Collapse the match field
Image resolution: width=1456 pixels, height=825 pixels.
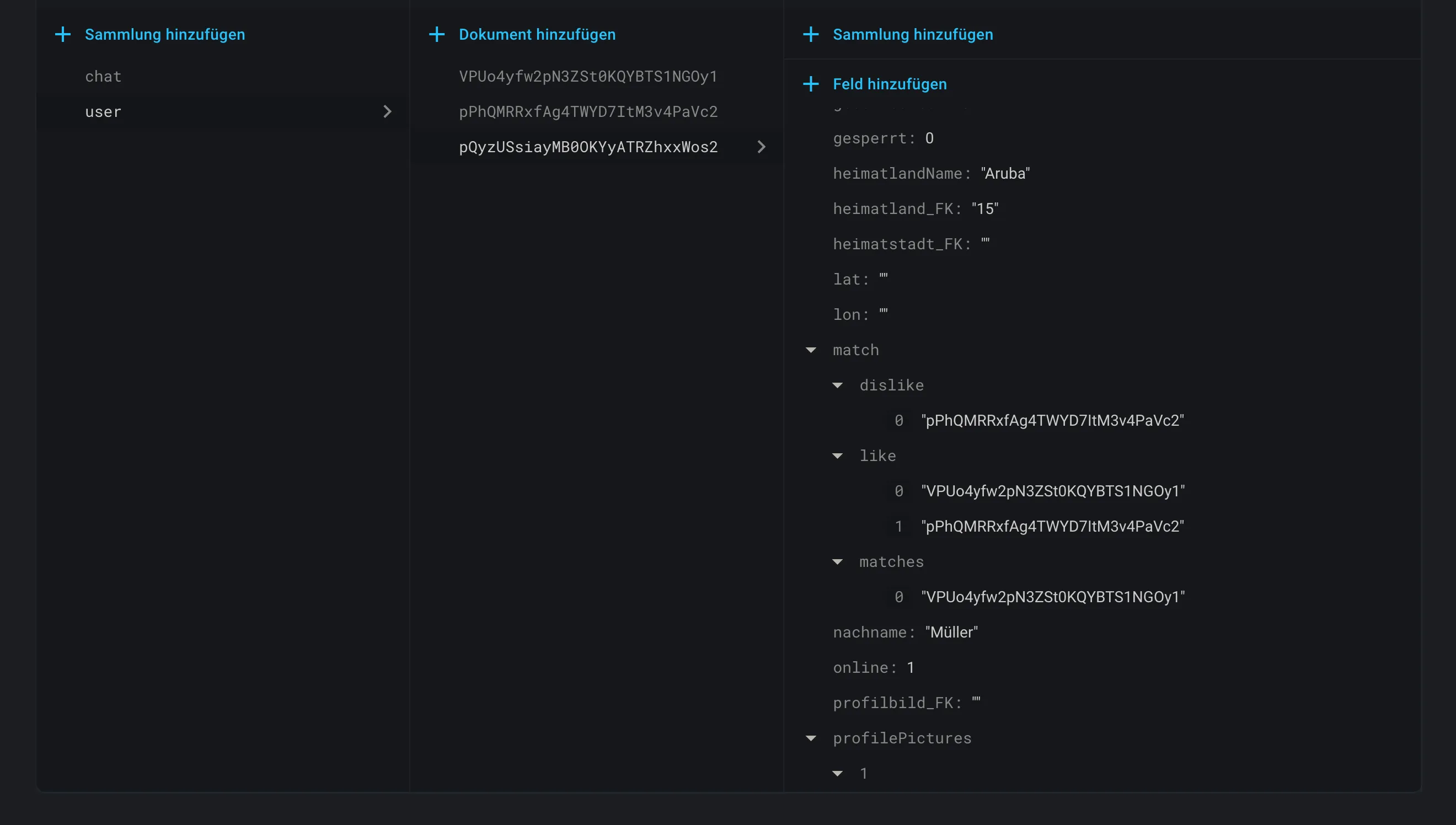tap(811, 350)
